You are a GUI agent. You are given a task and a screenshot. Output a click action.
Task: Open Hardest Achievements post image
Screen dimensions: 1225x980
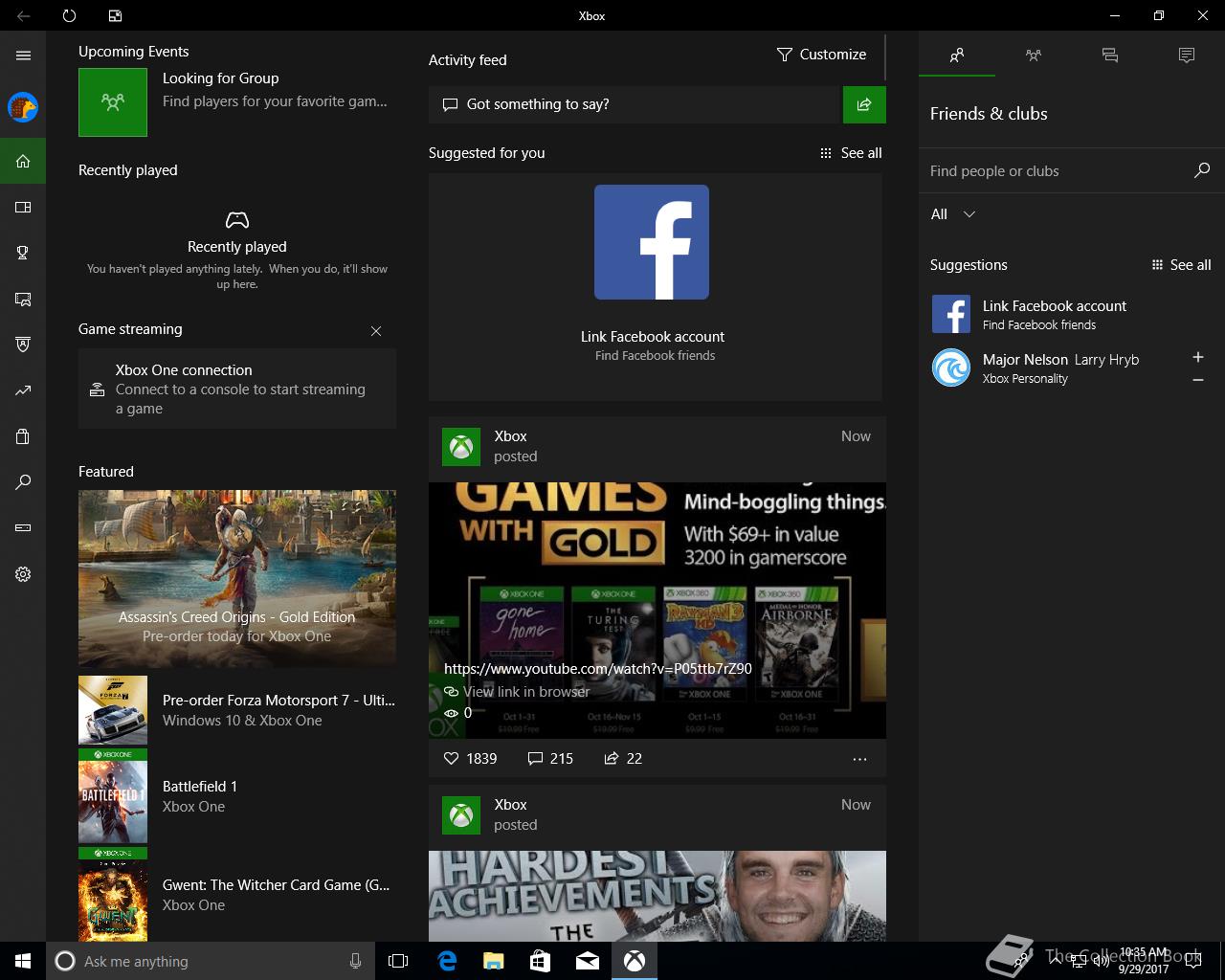tap(657, 896)
